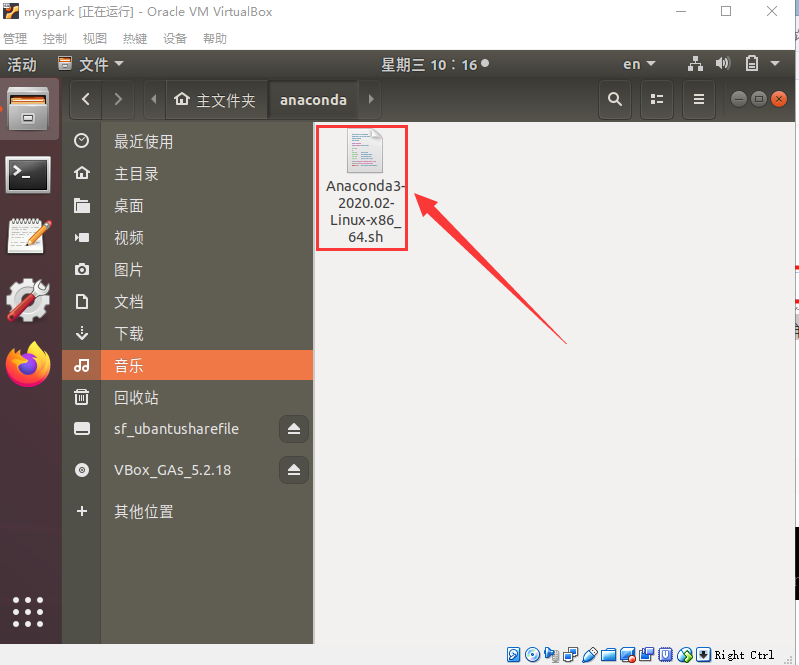Click the 活动 activities button
This screenshot has width=799, height=665.
click(22, 65)
